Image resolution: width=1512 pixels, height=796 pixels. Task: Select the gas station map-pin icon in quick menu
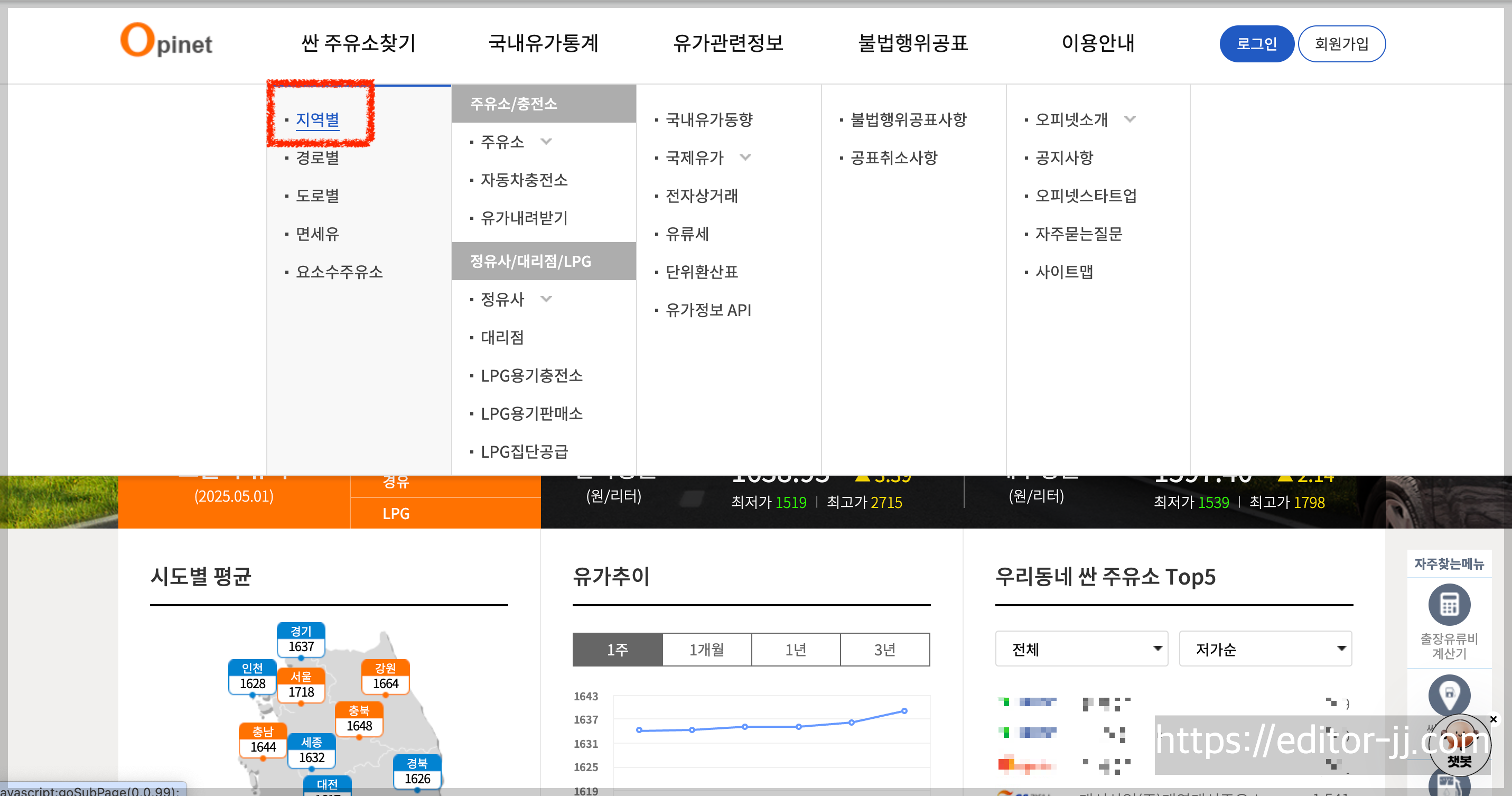(1449, 696)
